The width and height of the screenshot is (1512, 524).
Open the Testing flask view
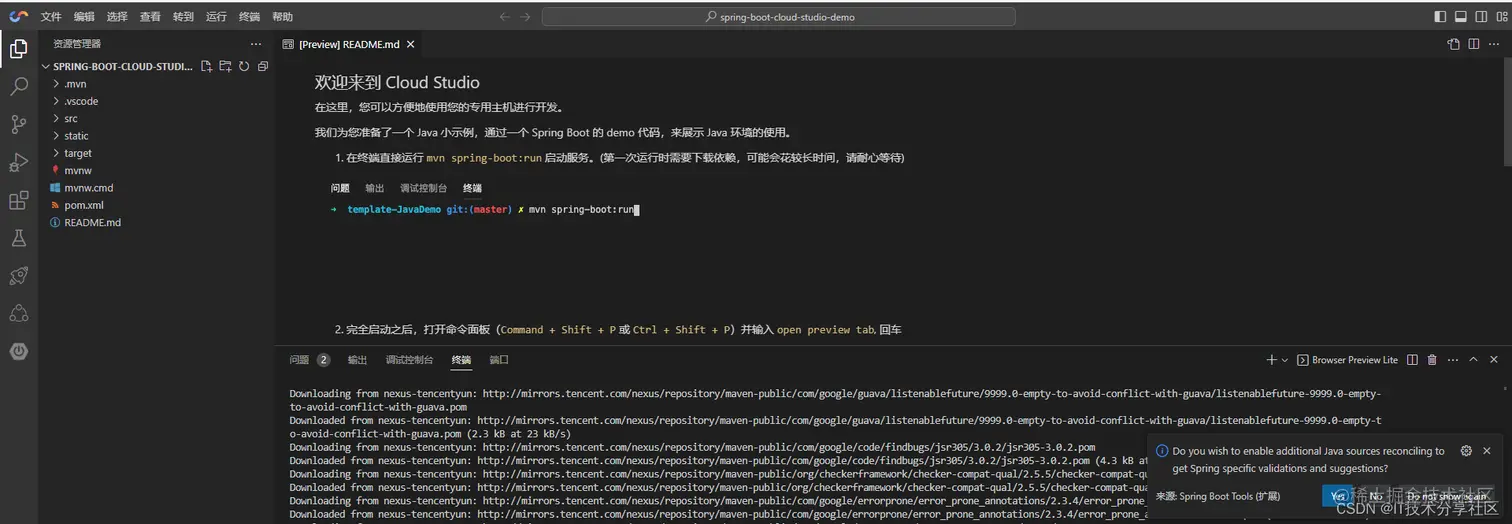click(19, 238)
